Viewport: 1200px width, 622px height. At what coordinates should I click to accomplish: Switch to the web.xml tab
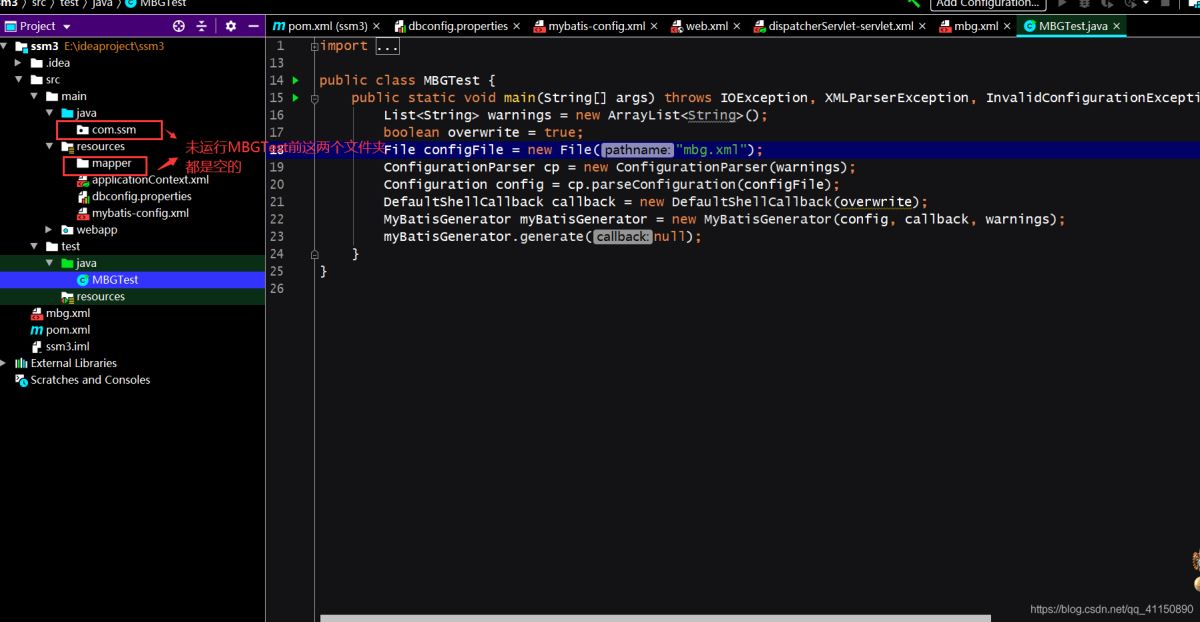[x=705, y=26]
